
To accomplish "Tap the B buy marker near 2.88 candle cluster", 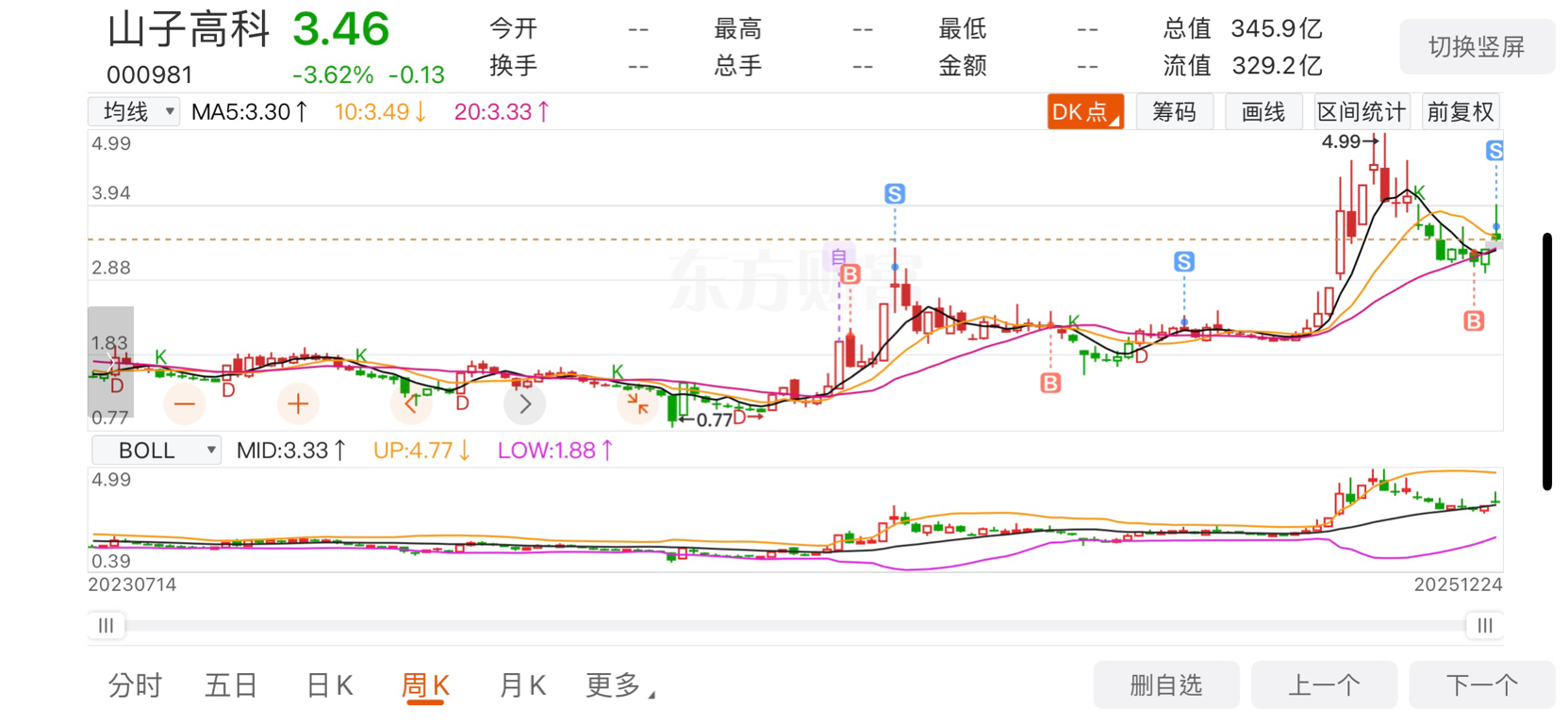I will pyautogui.click(x=850, y=274).
